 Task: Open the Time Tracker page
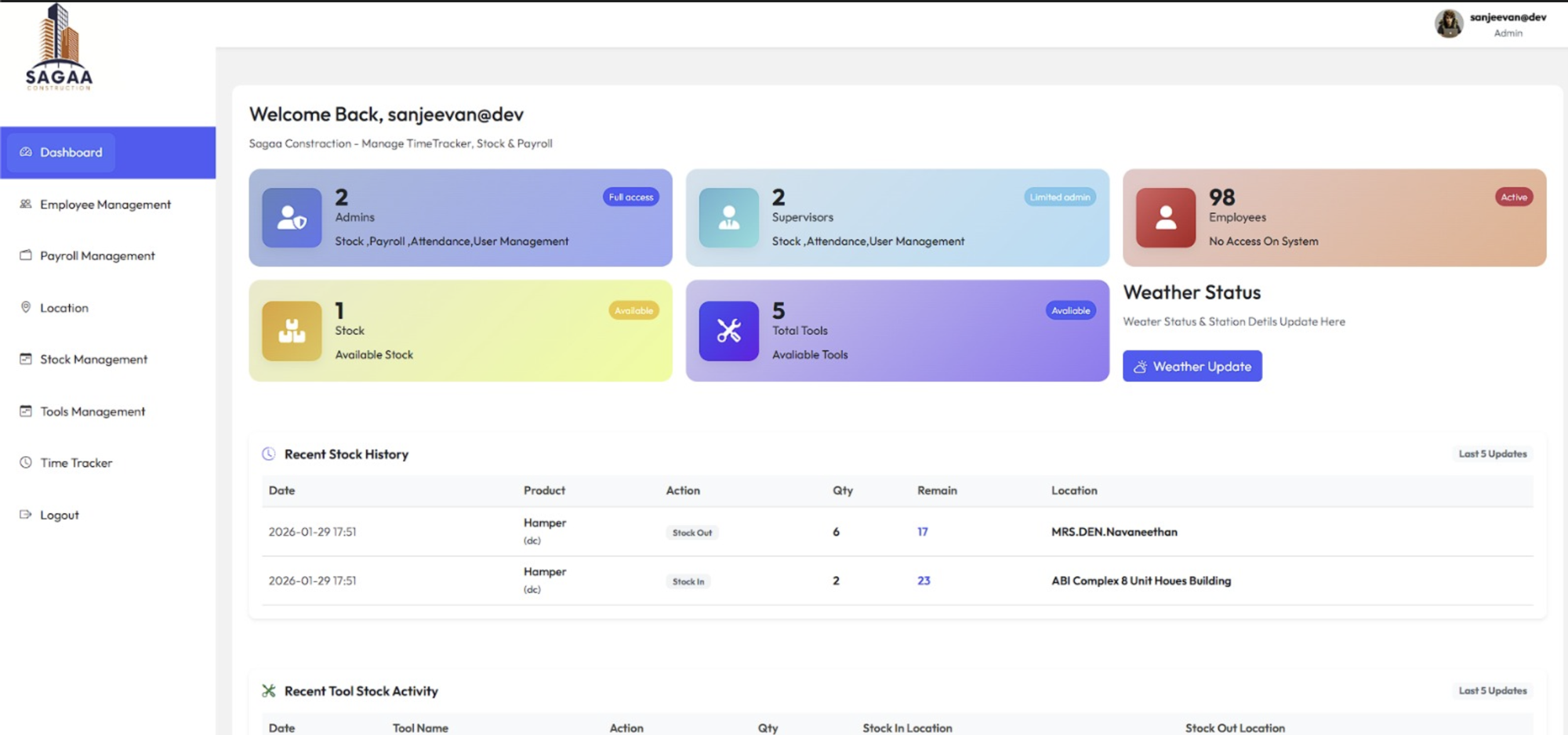pos(76,463)
